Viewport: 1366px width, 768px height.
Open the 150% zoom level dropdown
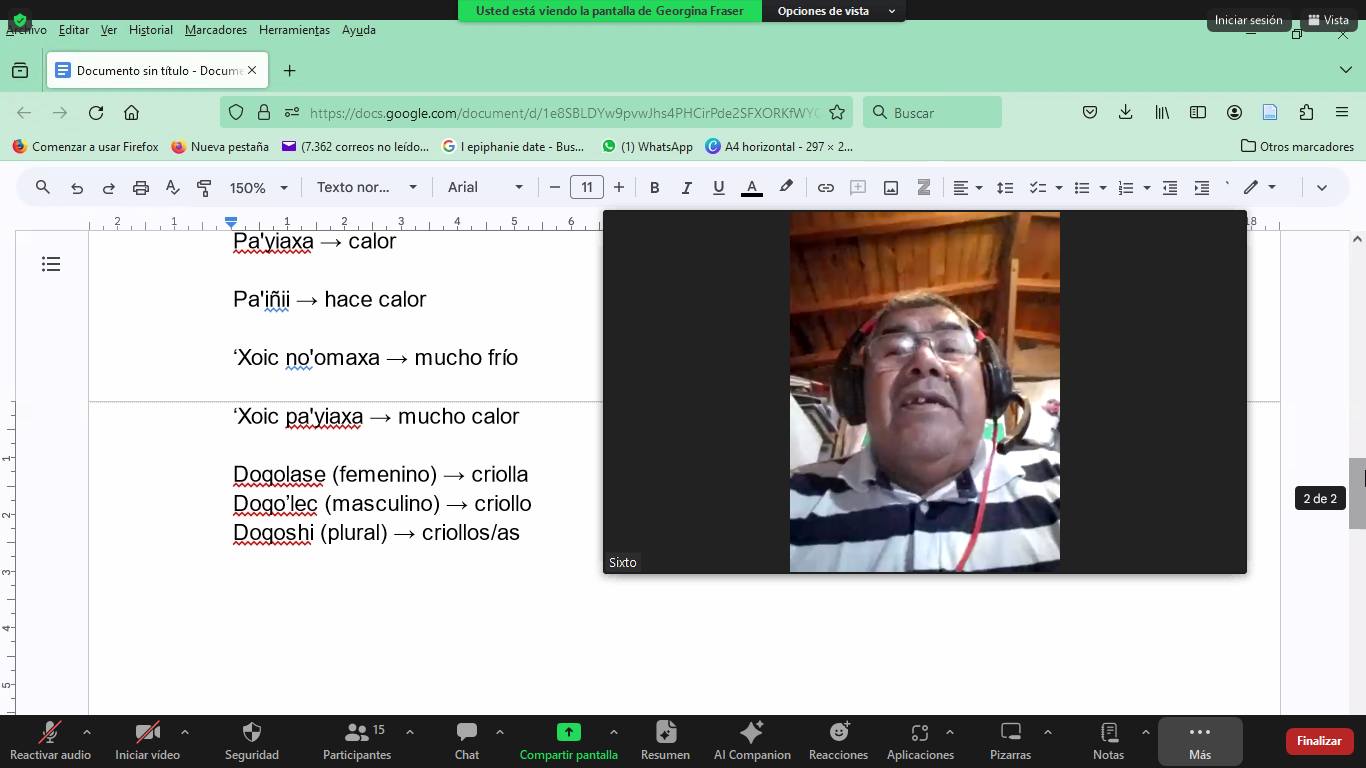pyautogui.click(x=258, y=188)
